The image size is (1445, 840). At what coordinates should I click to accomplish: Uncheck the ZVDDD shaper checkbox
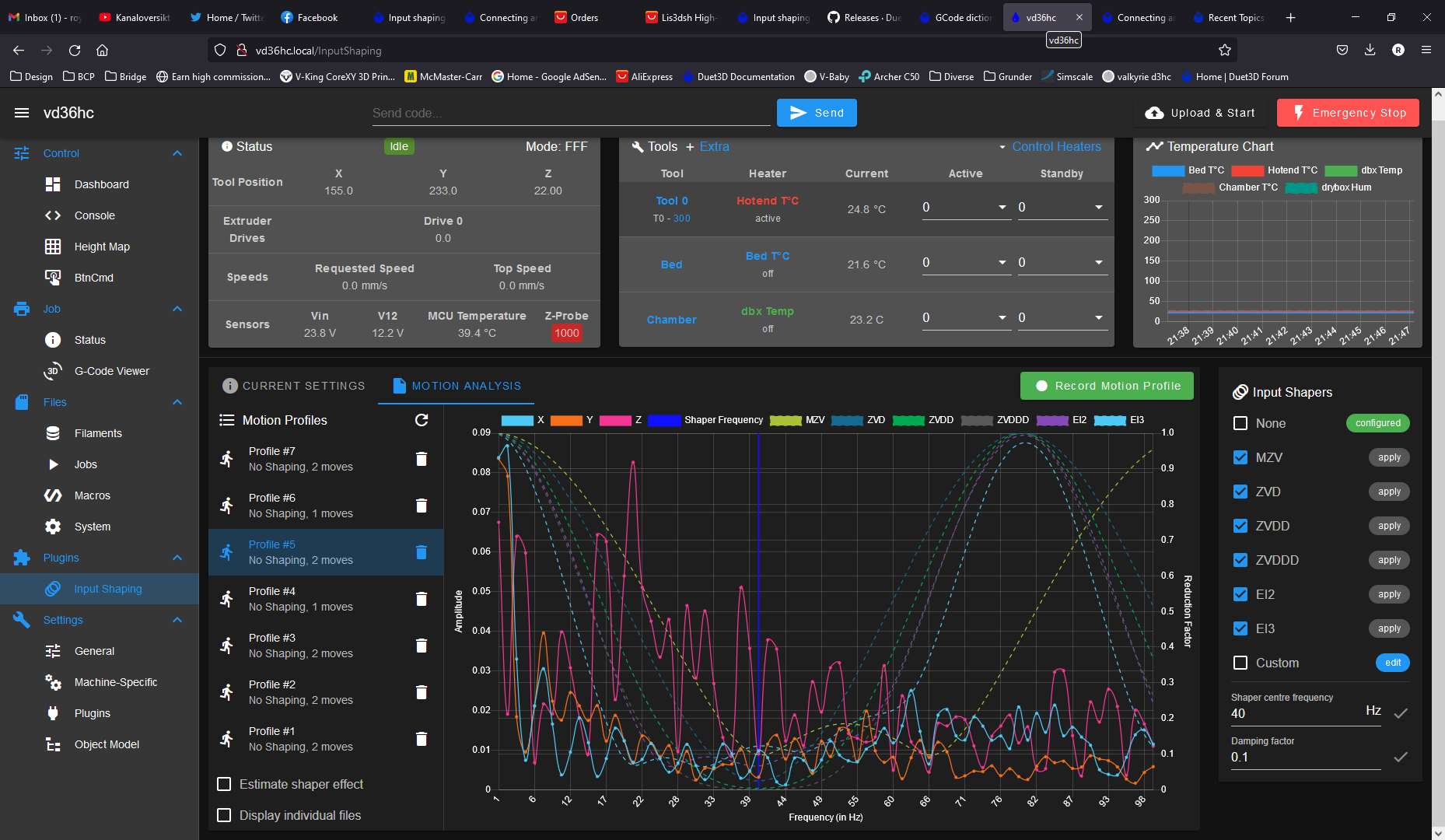click(1240, 560)
